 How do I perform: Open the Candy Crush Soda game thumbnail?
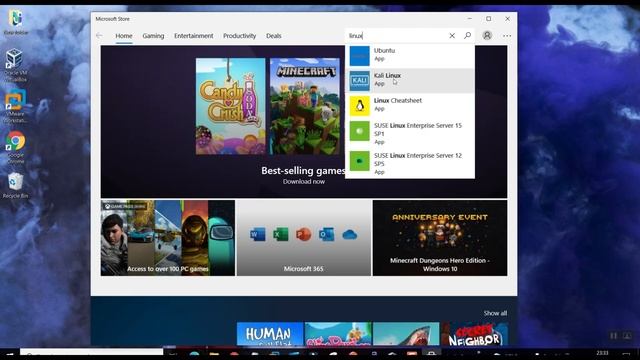coord(230,106)
